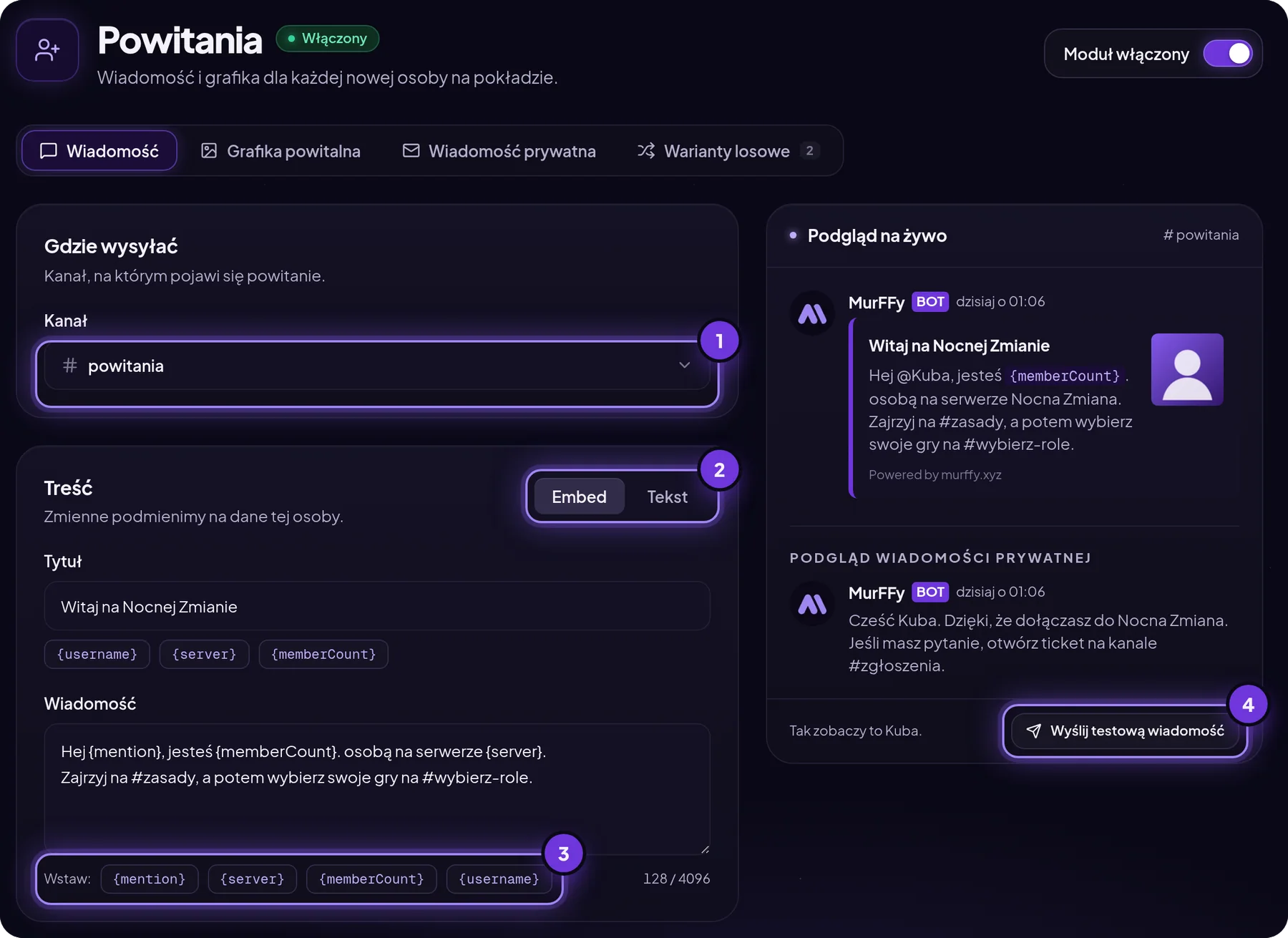This screenshot has height=938, width=1288.
Task: Click the image icon on Grafika powitalna tab
Action: coord(209,151)
